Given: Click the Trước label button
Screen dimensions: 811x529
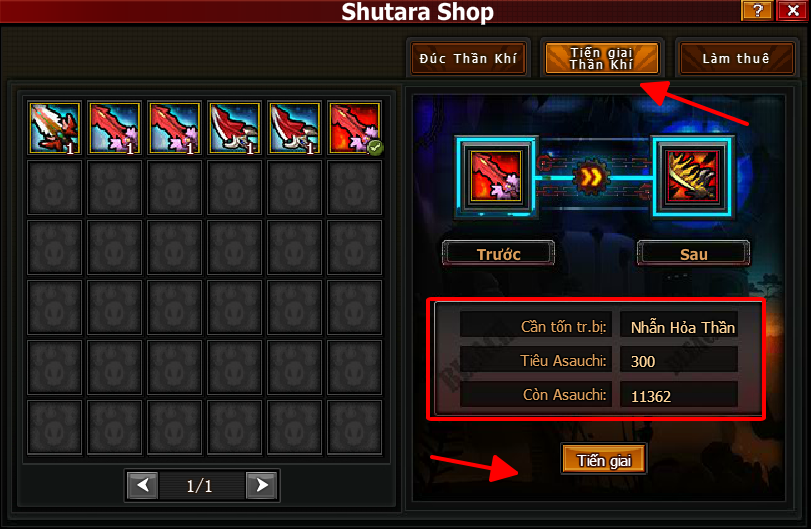Looking at the screenshot, I should tap(499, 253).
